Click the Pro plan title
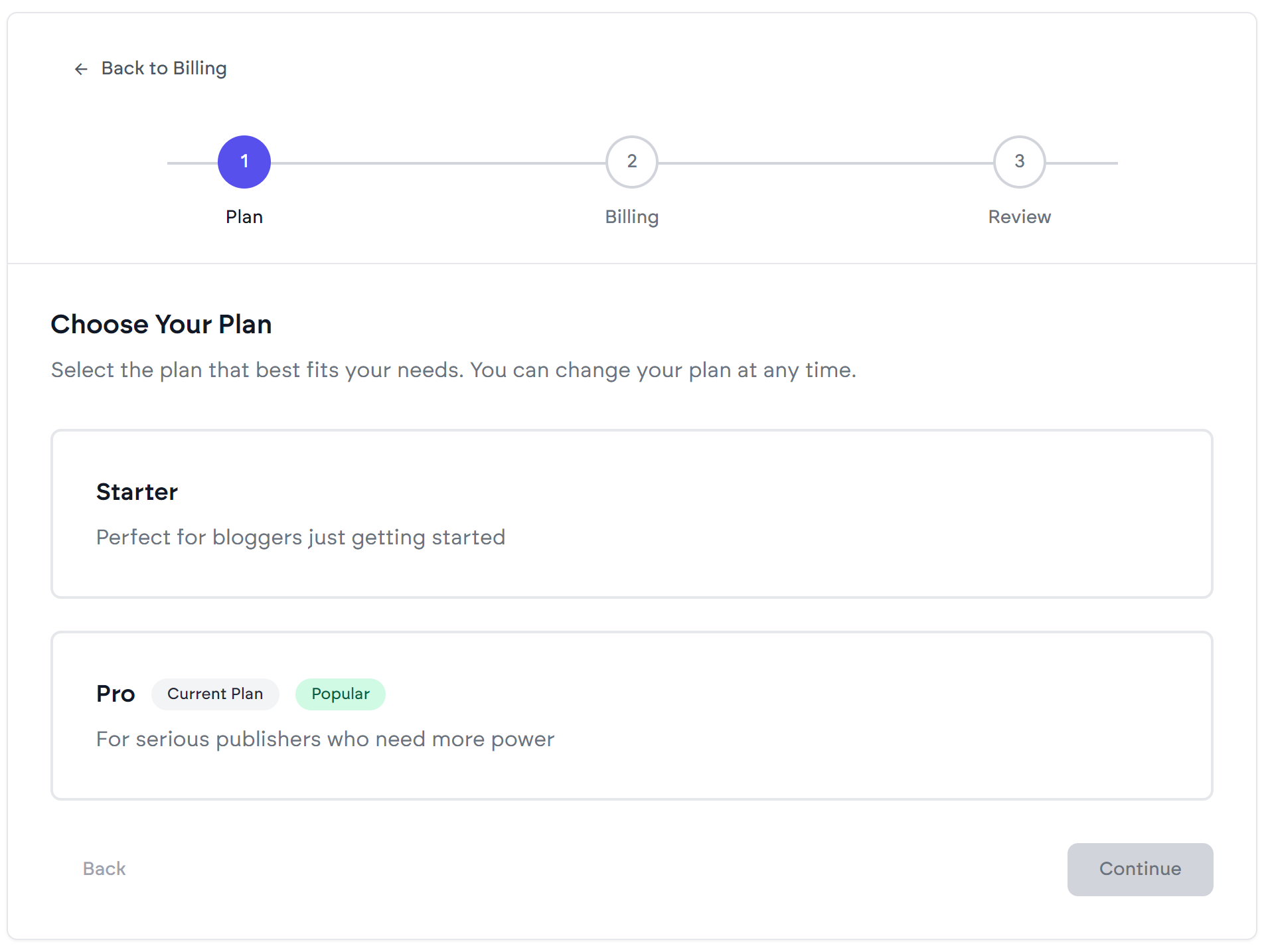The width and height of the screenshot is (1266, 952). pyautogui.click(x=116, y=694)
